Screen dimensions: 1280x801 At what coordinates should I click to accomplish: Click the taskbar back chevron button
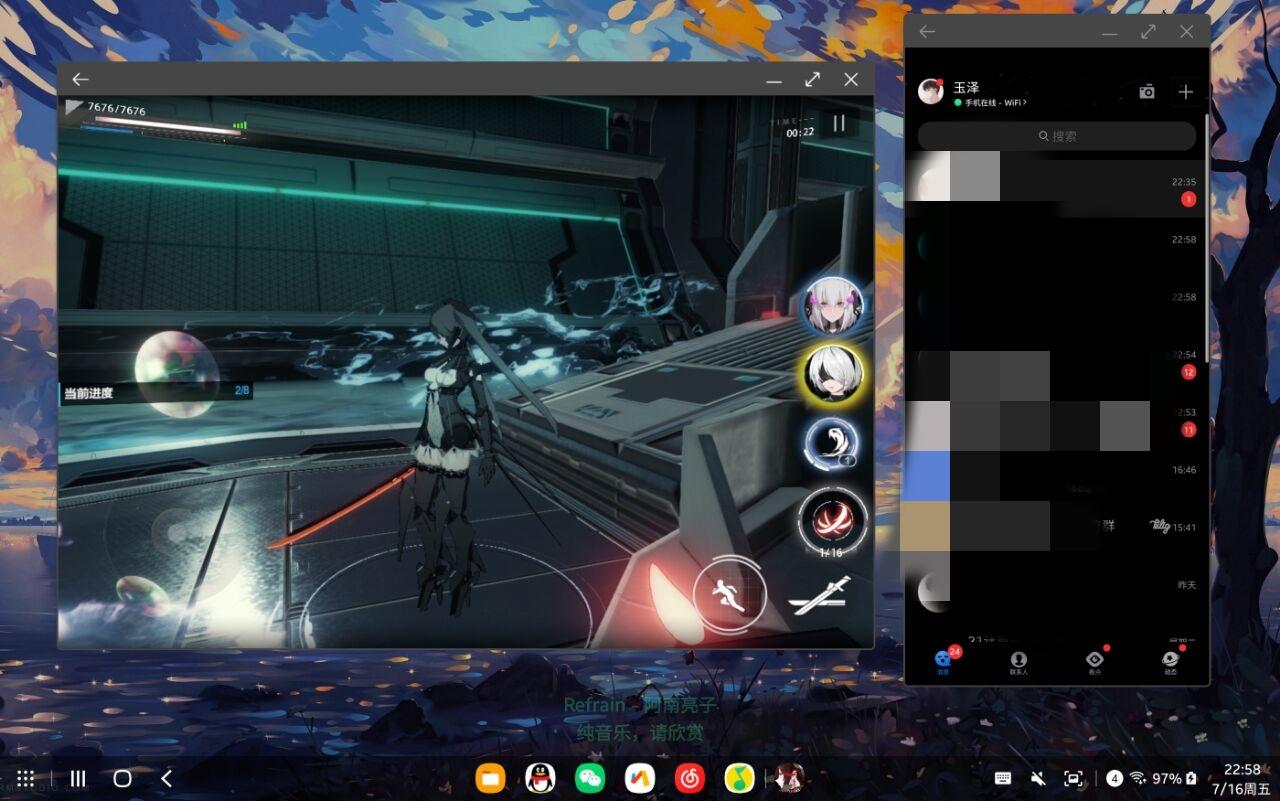coord(167,778)
